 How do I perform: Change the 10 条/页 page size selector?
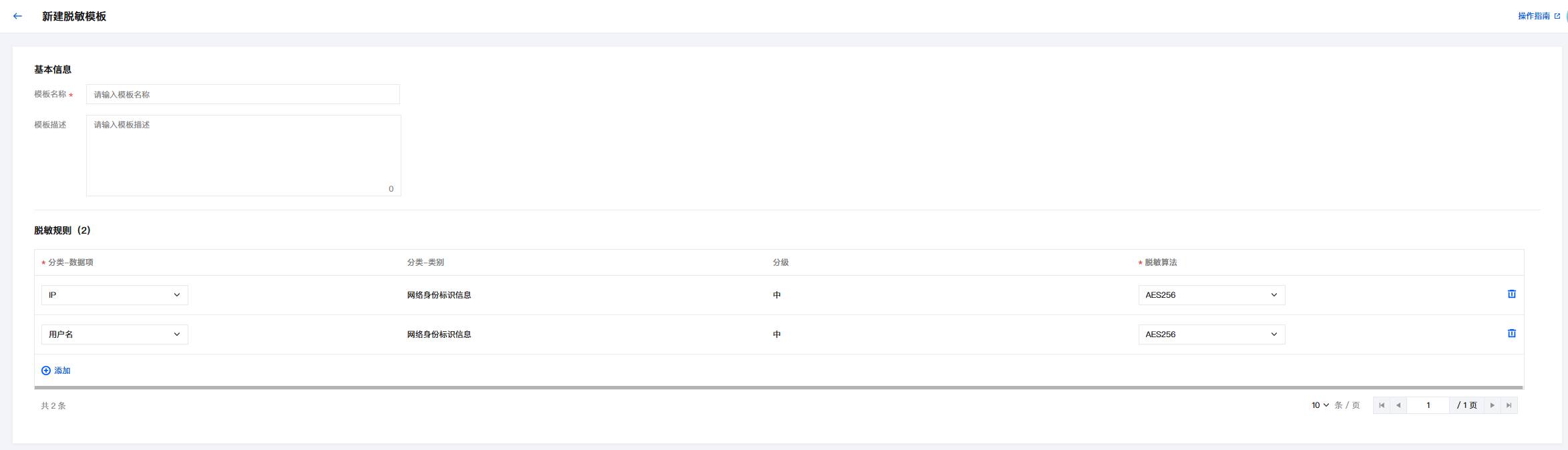click(x=1320, y=405)
